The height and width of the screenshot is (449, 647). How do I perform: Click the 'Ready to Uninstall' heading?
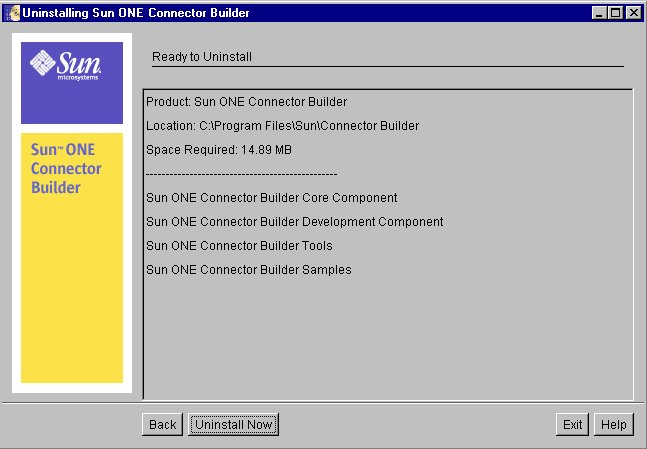point(202,57)
